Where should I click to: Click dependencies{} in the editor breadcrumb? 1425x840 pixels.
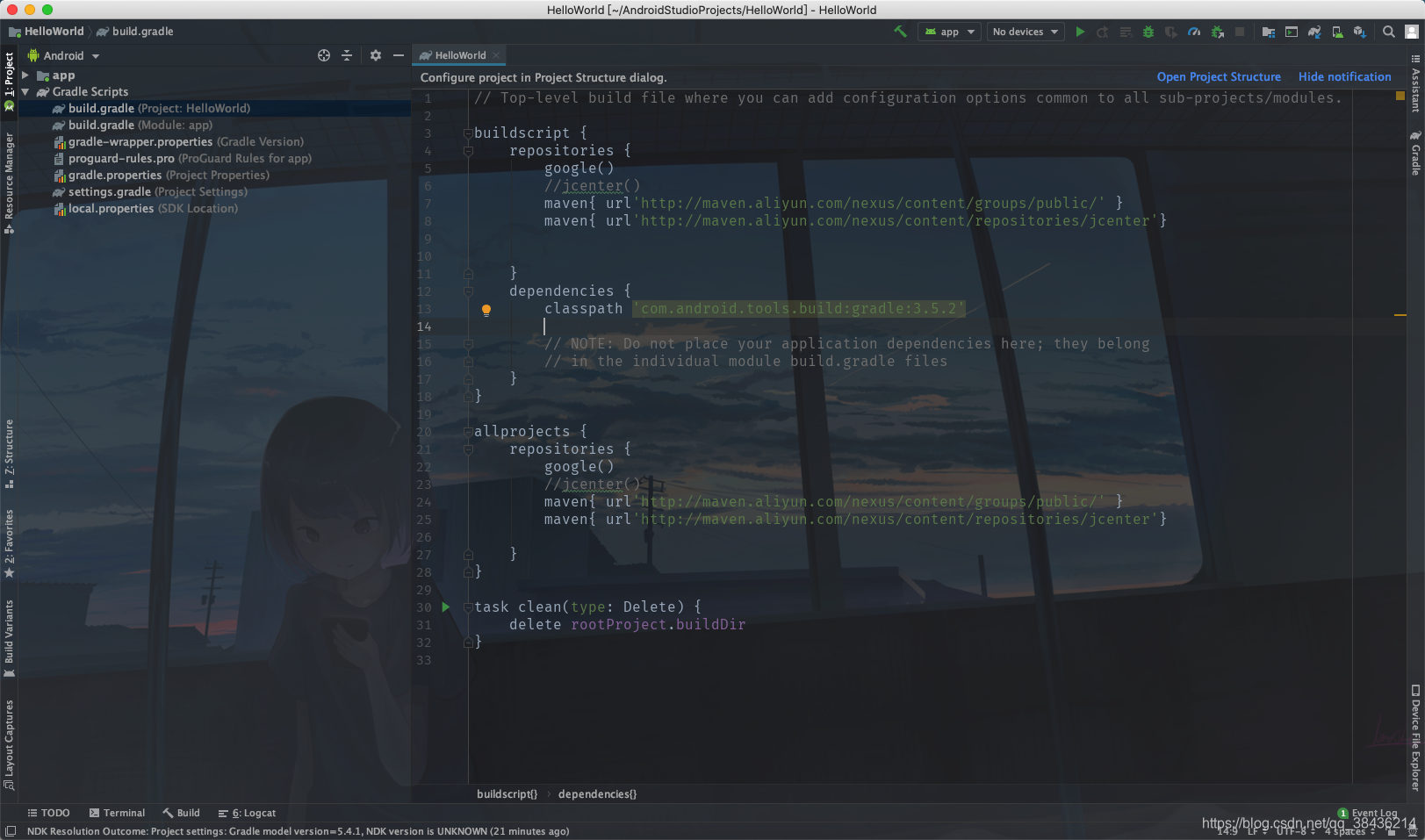tap(597, 793)
